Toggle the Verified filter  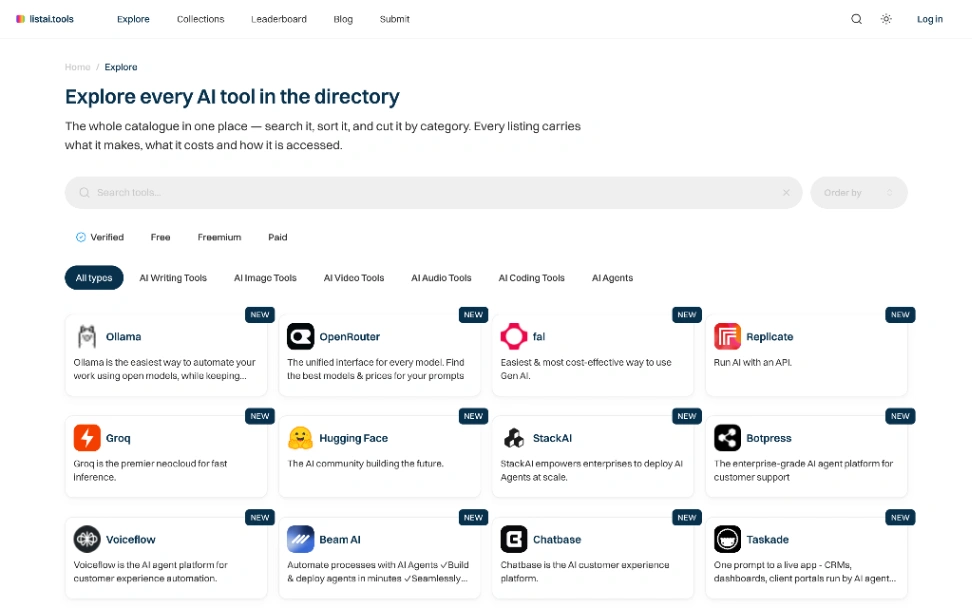(100, 237)
